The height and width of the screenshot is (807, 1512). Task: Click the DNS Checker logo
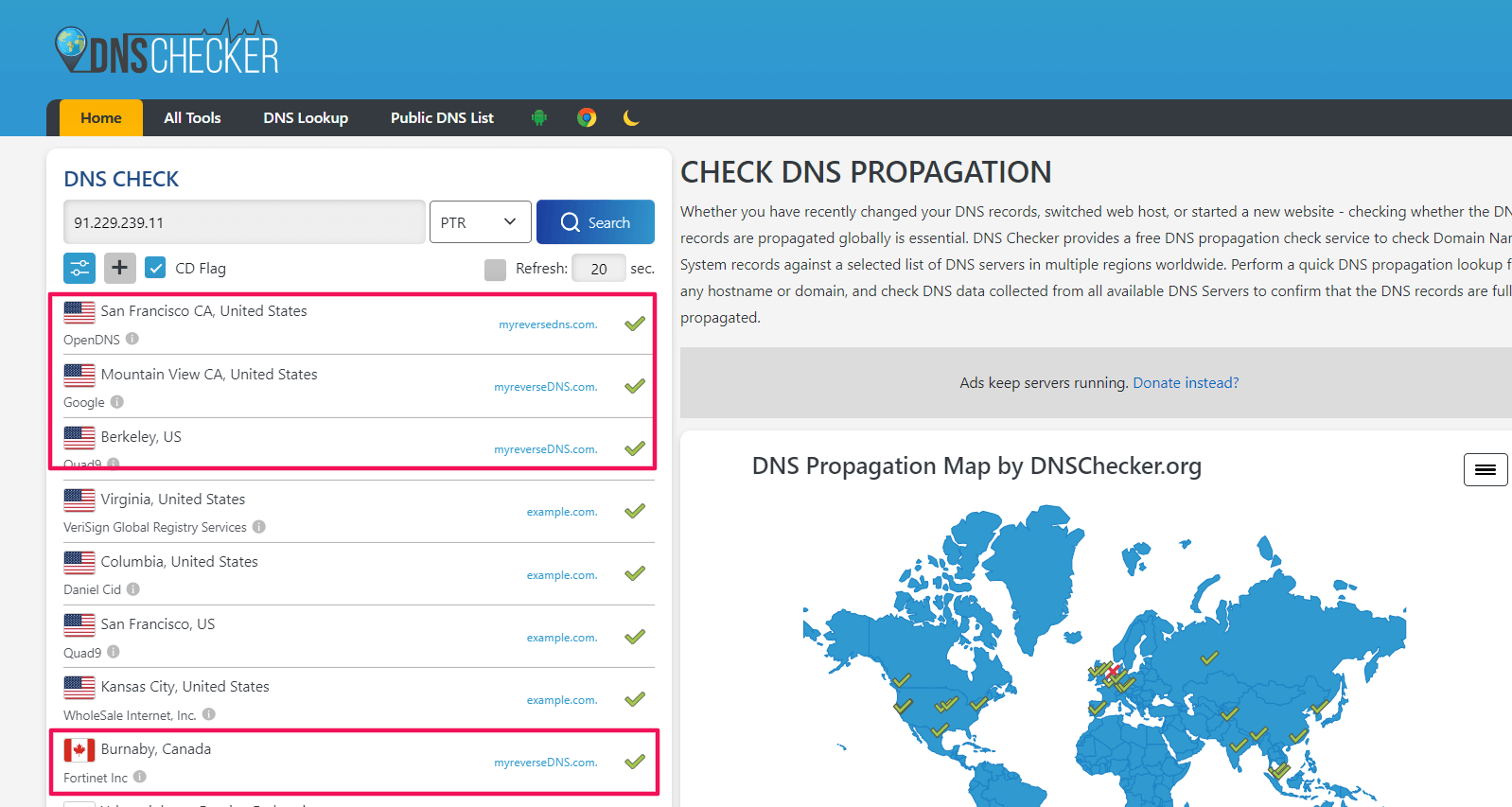coord(167,48)
